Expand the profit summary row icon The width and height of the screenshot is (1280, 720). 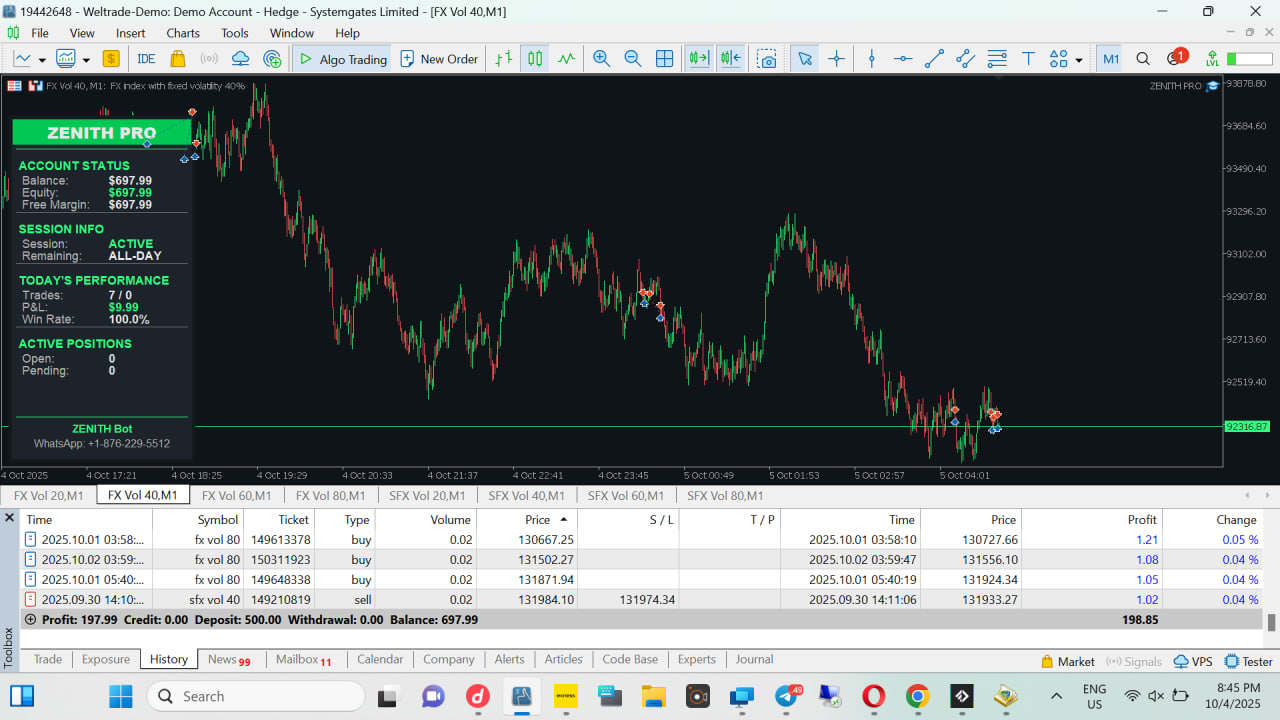30,620
